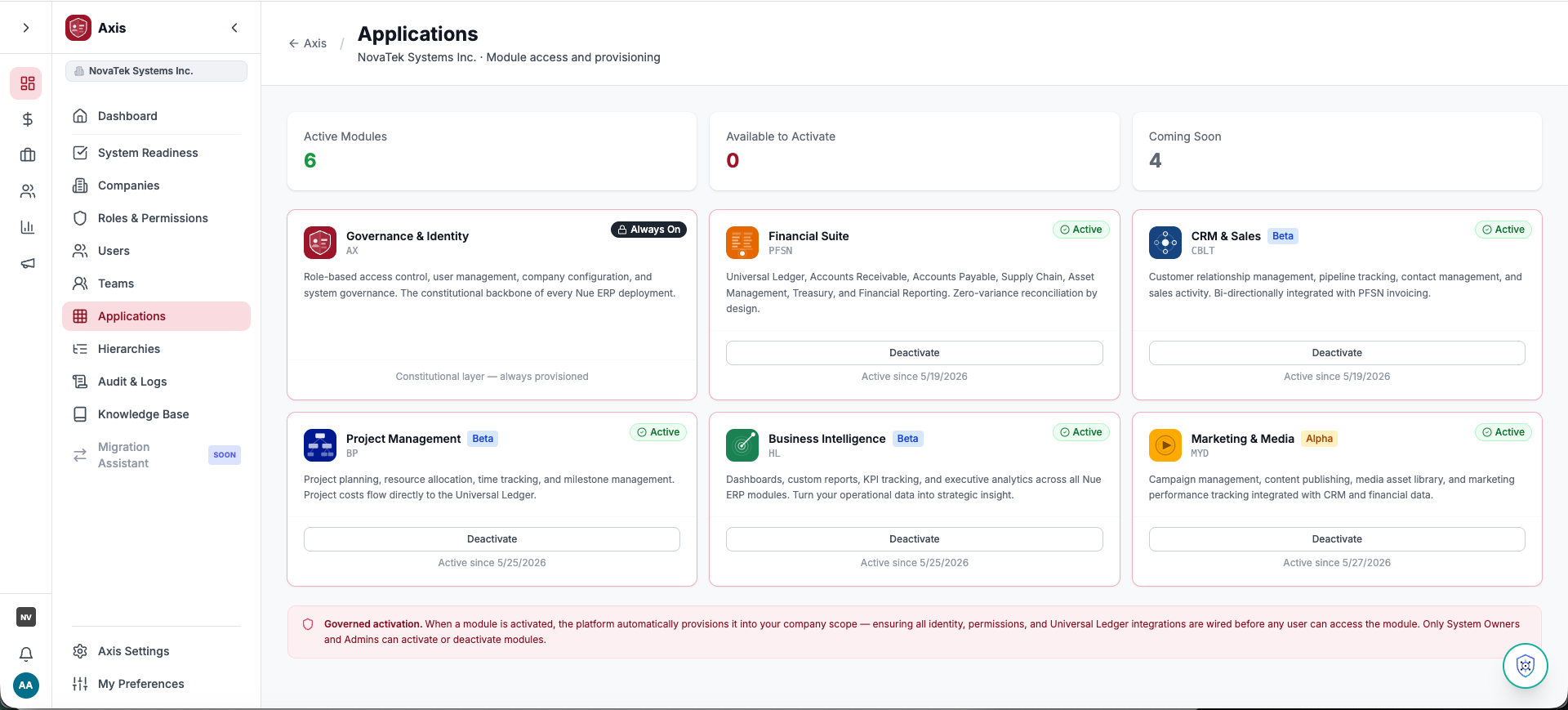Open Users page
This screenshot has height=710, width=1568.
[x=156, y=251]
